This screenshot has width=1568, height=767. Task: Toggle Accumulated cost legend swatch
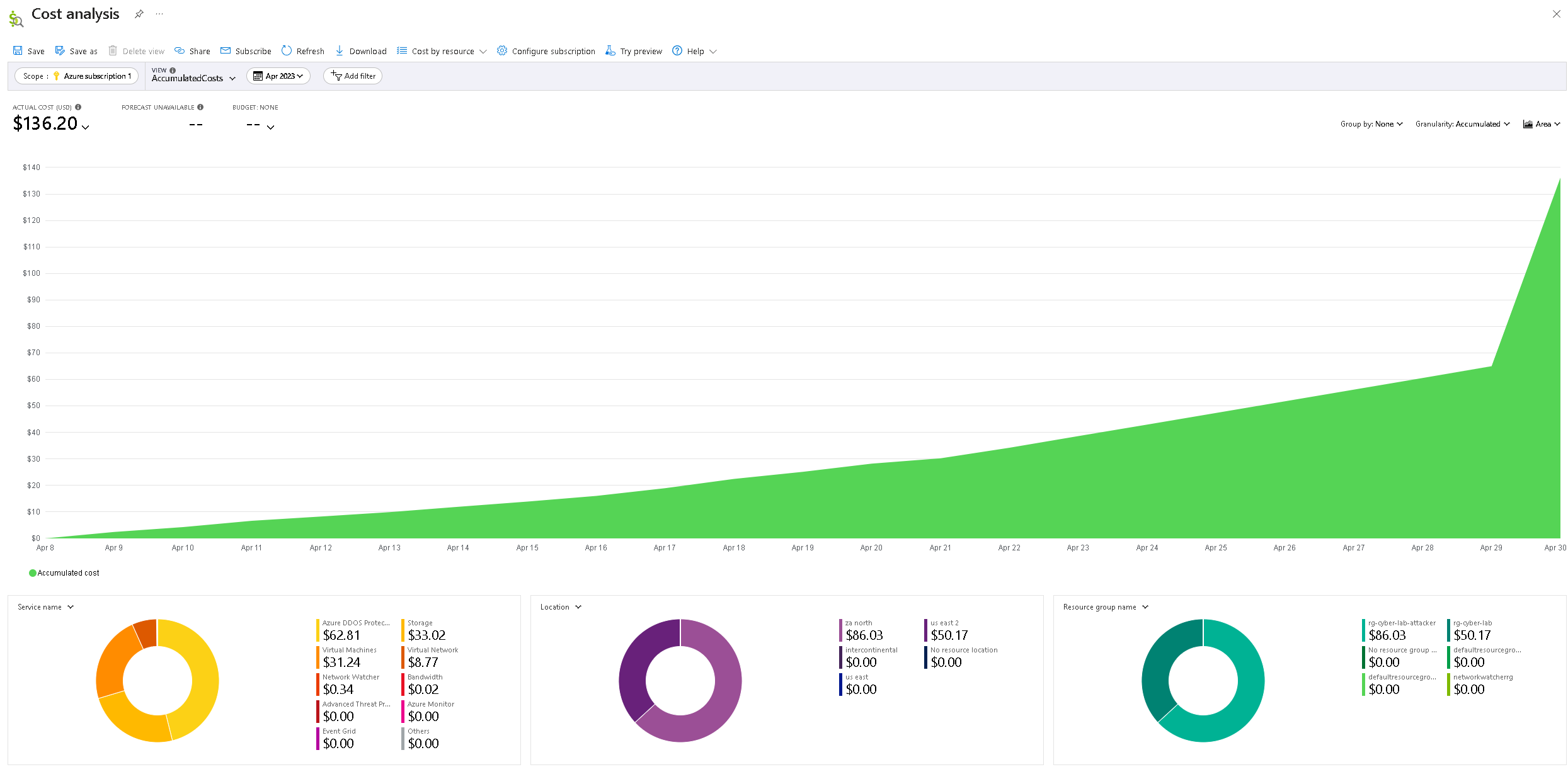click(x=33, y=573)
